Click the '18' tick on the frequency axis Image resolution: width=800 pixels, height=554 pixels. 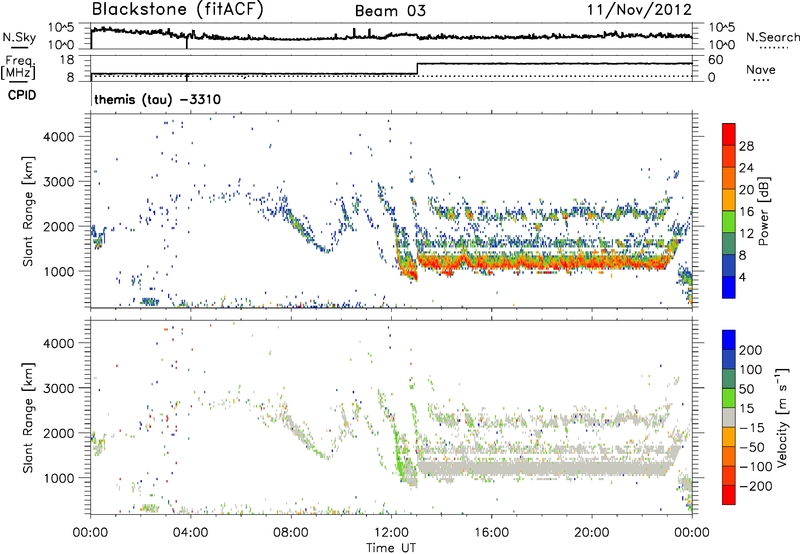[x=67, y=60]
